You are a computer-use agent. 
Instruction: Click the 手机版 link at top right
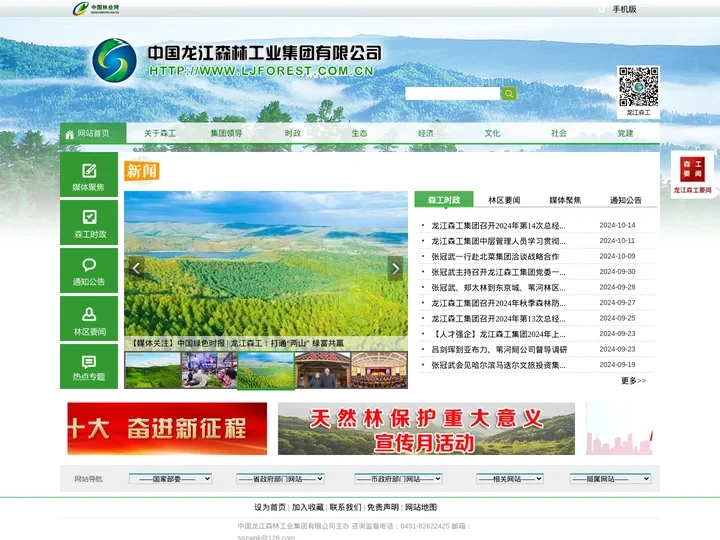click(x=624, y=9)
